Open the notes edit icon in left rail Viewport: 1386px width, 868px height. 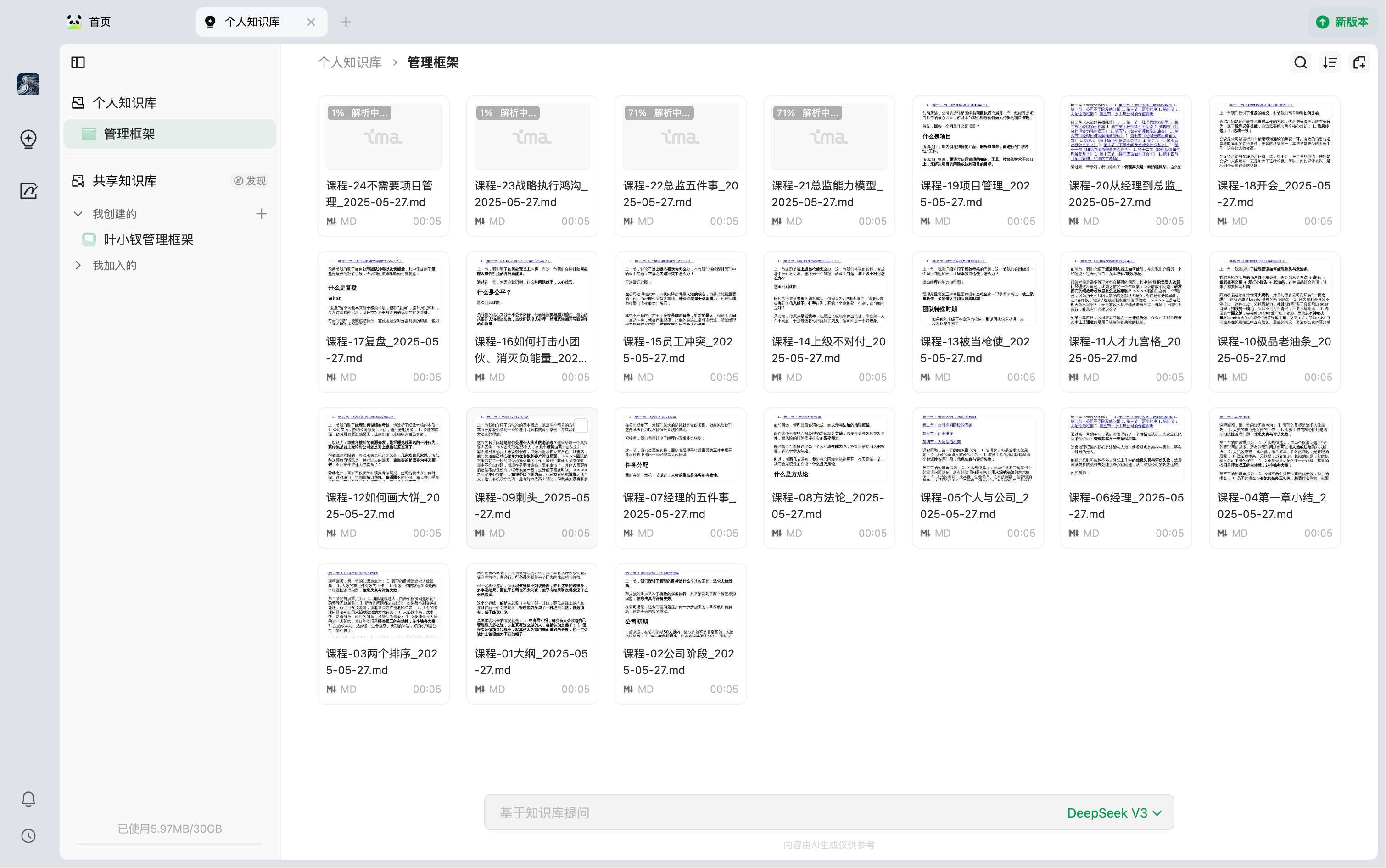(x=28, y=190)
